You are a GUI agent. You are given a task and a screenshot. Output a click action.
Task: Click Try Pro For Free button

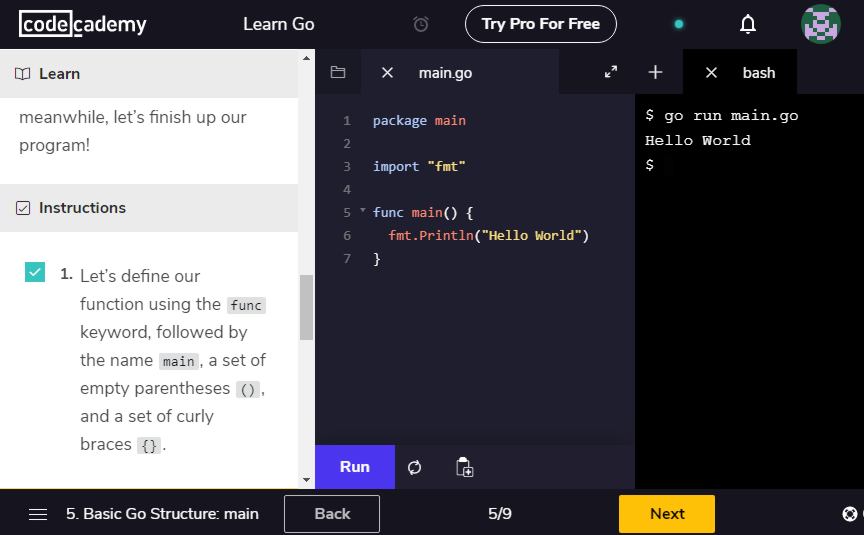coord(541,24)
